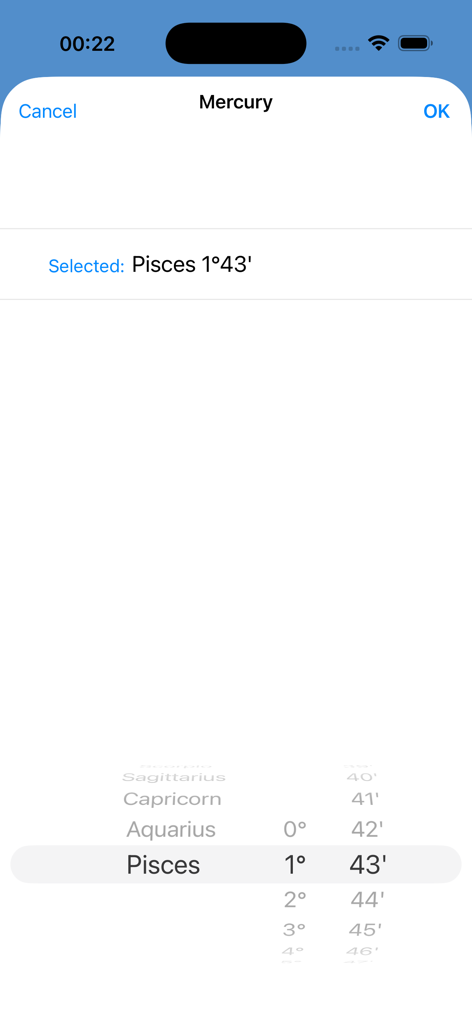Tap the selected Pisces row
472x1024 pixels.
point(163,865)
